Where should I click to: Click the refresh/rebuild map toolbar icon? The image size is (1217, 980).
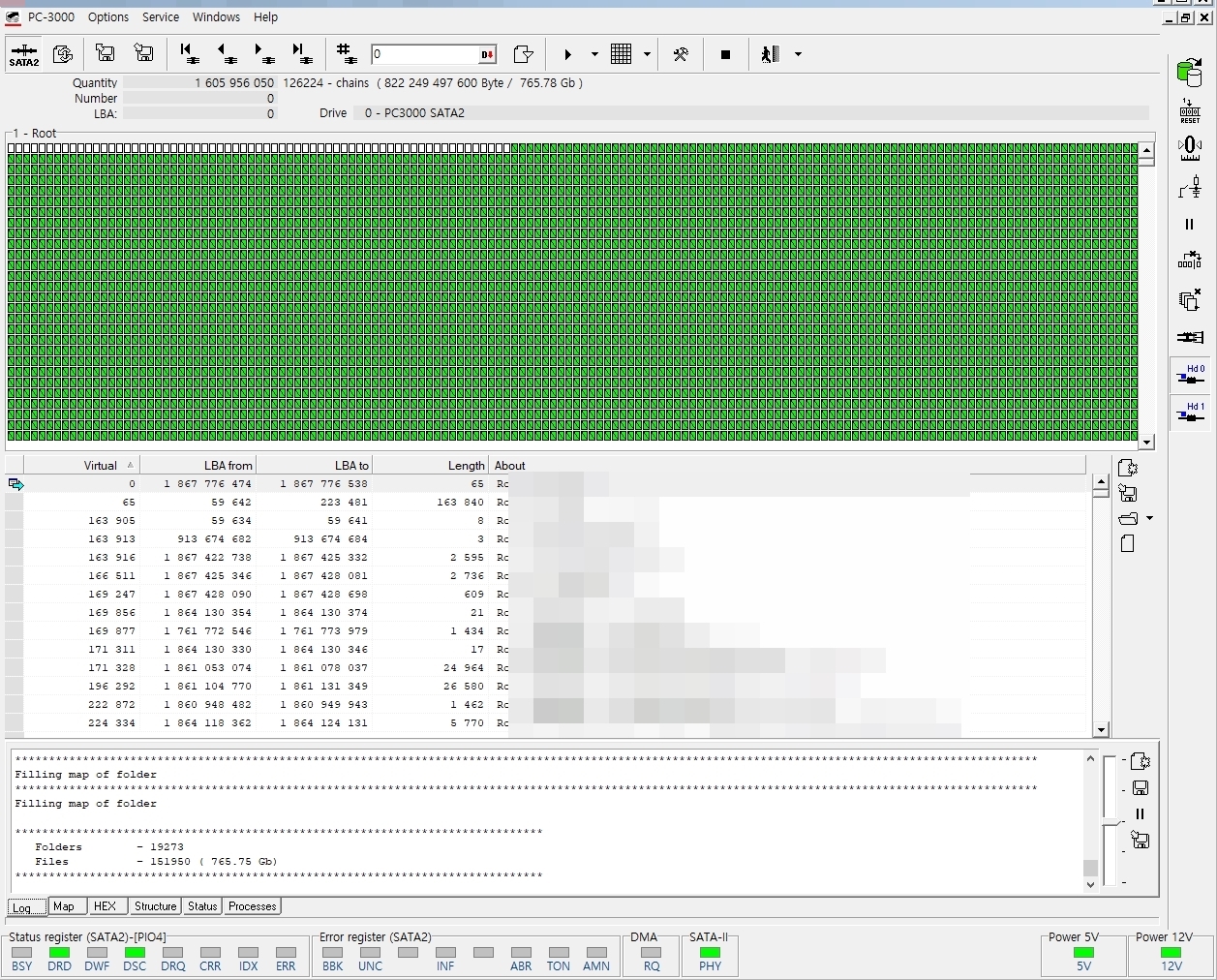pyautogui.click(x=62, y=54)
